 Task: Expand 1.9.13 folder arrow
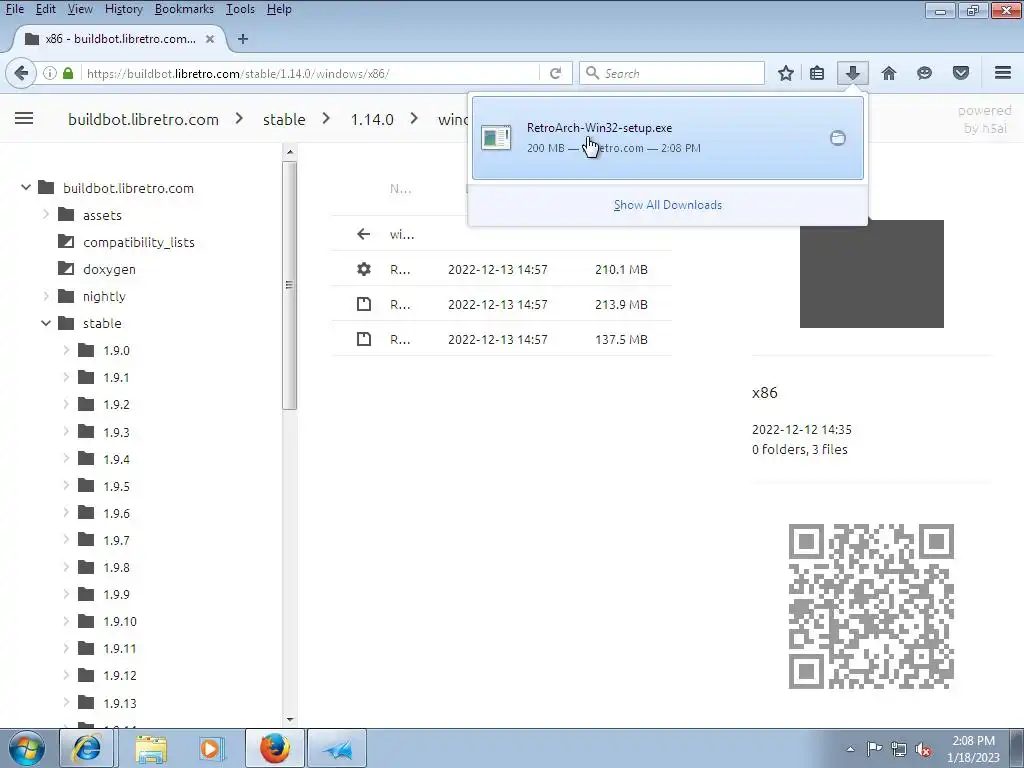(x=66, y=703)
